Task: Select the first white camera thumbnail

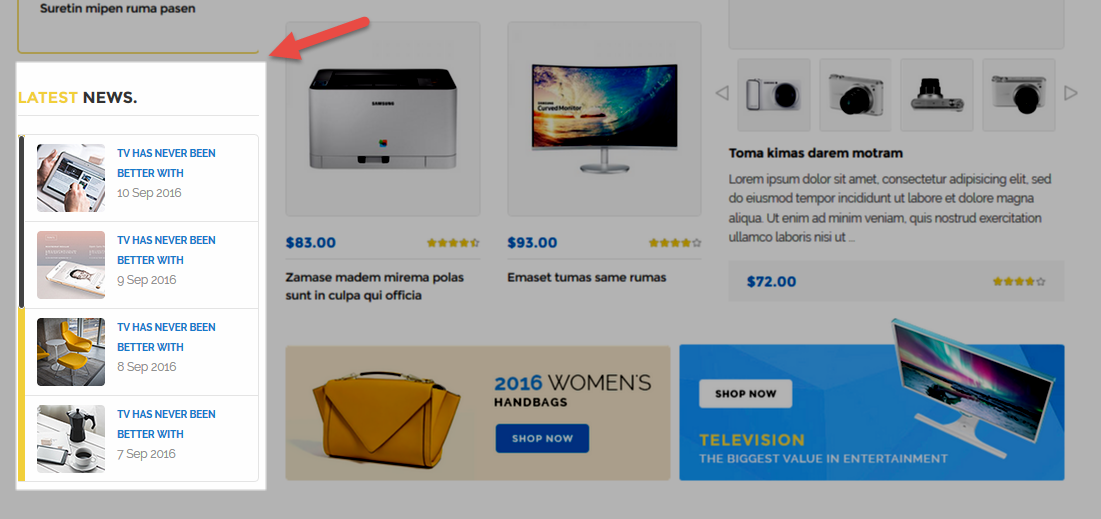Action: pos(774,95)
